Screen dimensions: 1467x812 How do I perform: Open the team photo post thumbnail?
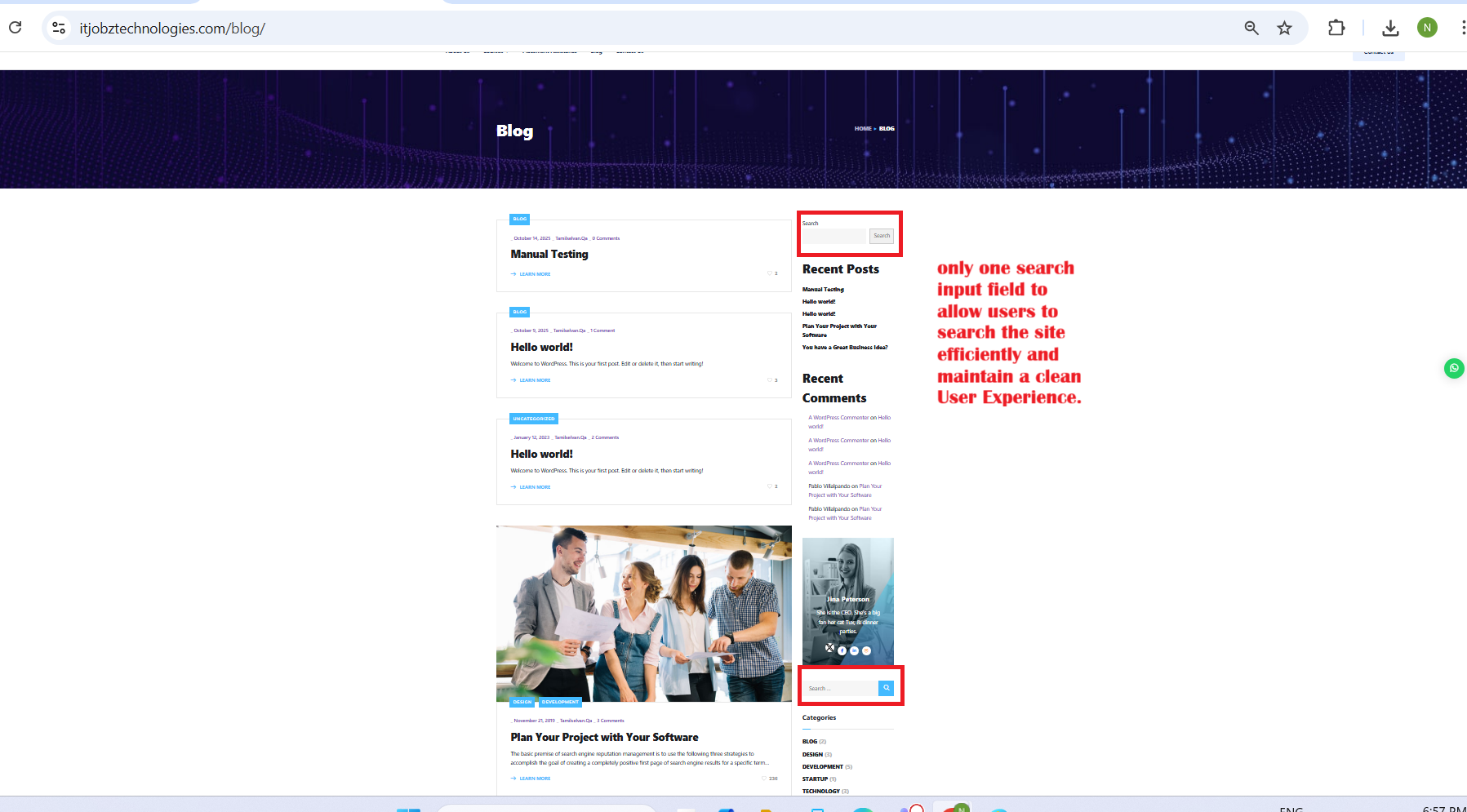coord(643,612)
